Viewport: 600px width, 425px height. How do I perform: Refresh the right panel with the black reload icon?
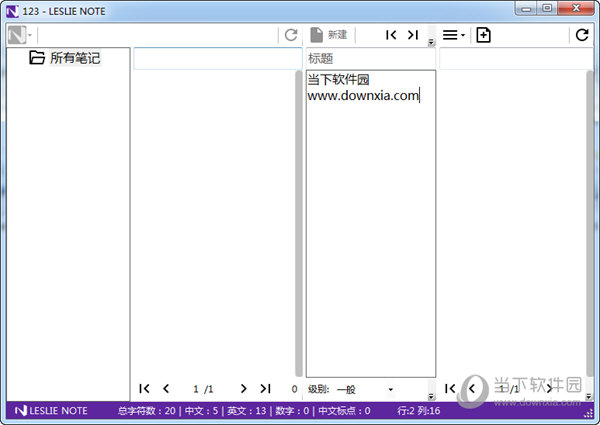(x=582, y=35)
